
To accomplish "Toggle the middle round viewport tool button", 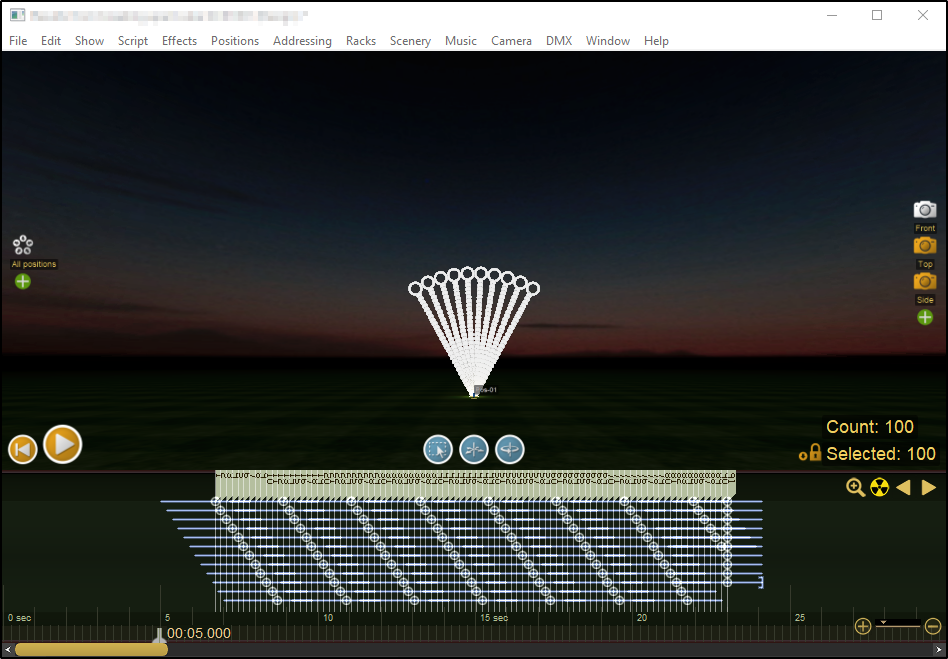I will pos(474,449).
